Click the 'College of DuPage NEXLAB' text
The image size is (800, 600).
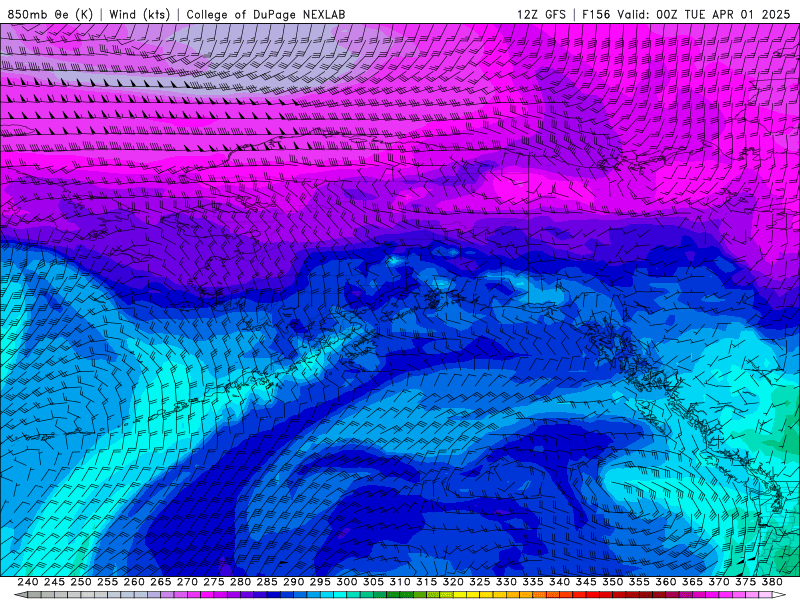pyautogui.click(x=266, y=14)
